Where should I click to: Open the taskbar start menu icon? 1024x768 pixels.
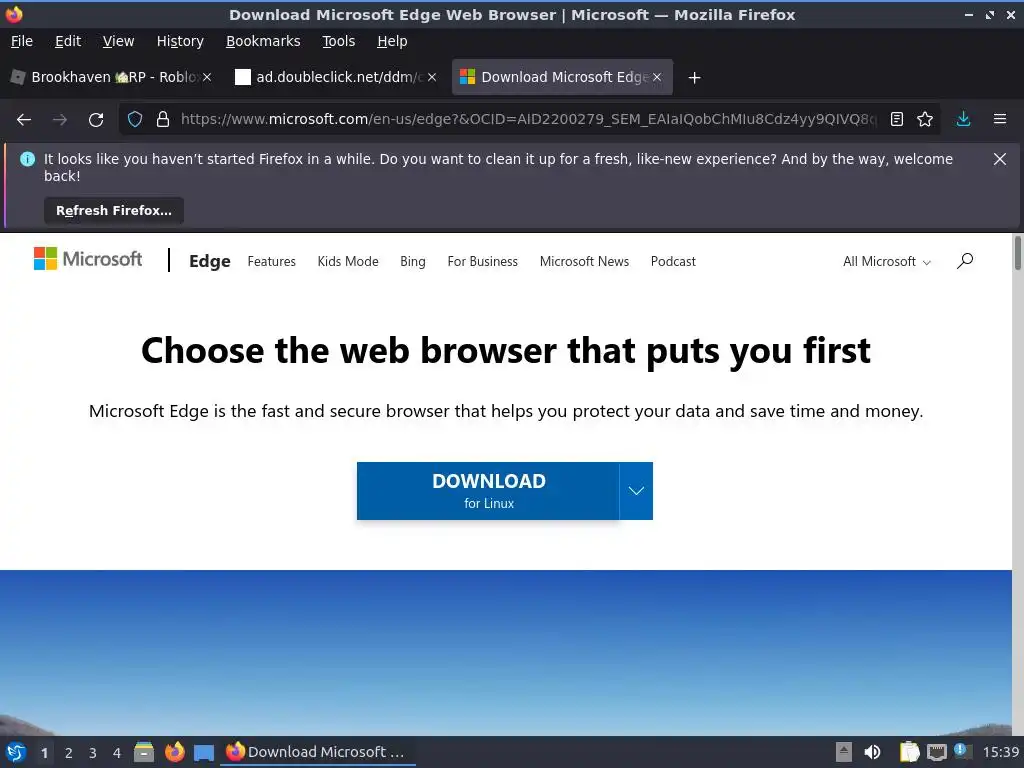16,752
